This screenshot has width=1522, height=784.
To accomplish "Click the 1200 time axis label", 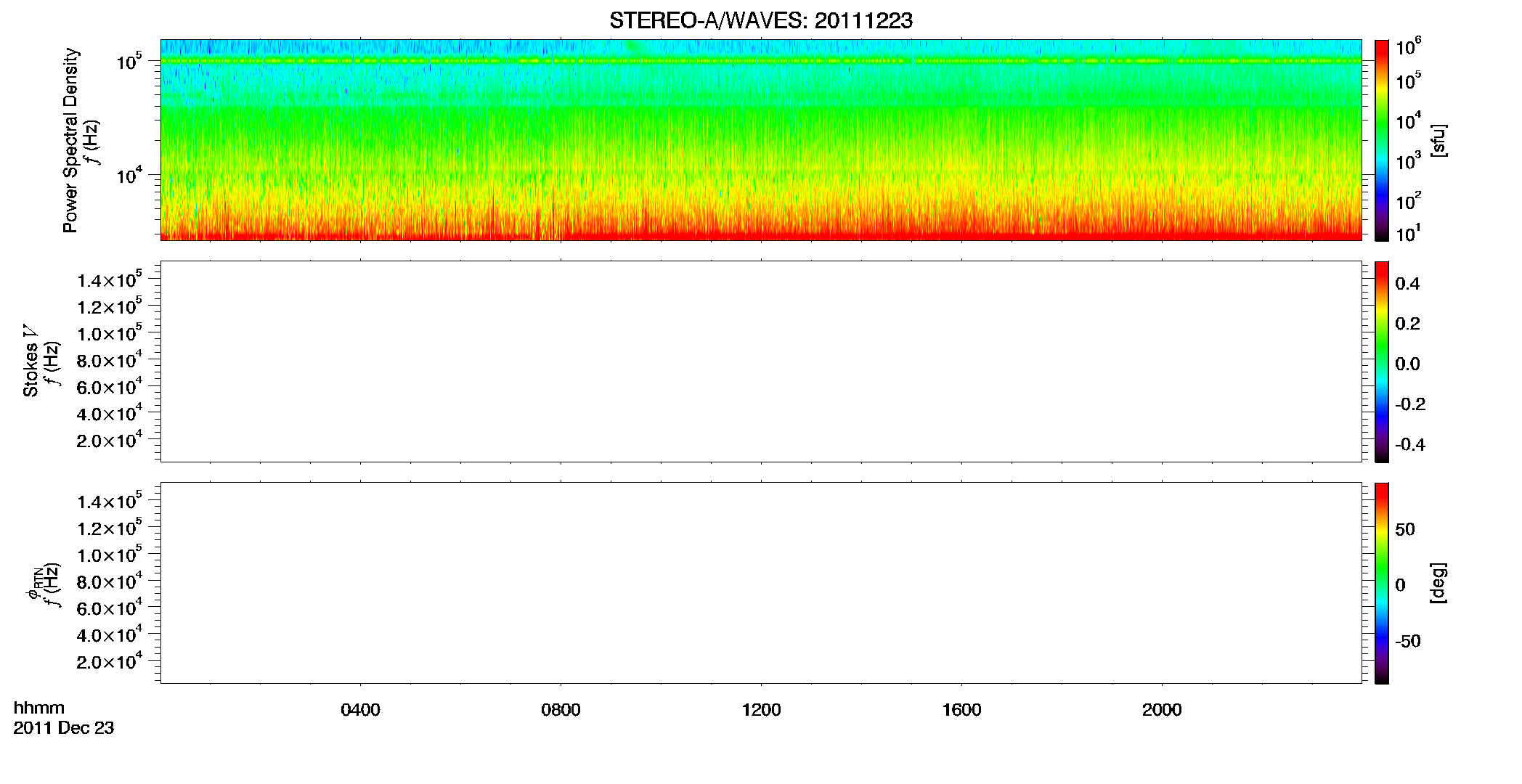I will (761, 710).
